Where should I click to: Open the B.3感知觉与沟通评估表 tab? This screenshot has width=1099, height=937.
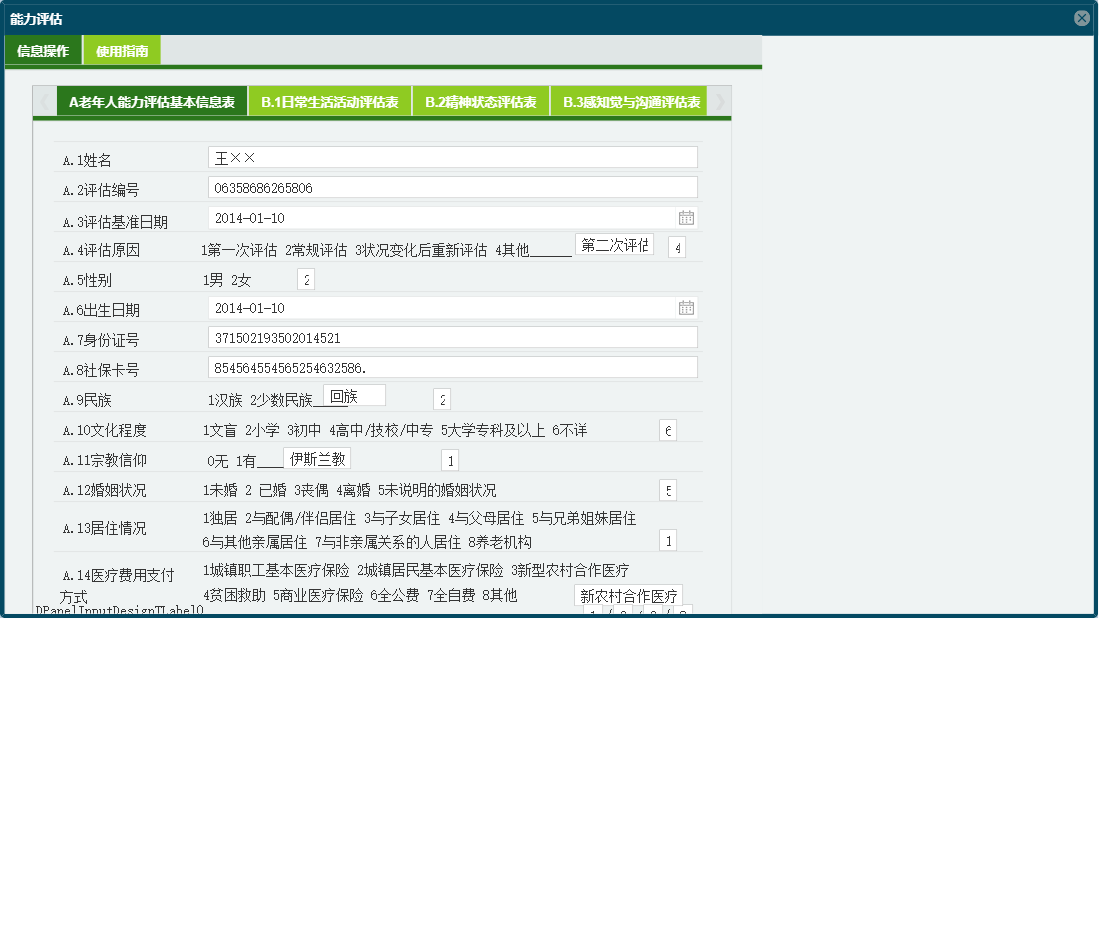click(x=632, y=100)
